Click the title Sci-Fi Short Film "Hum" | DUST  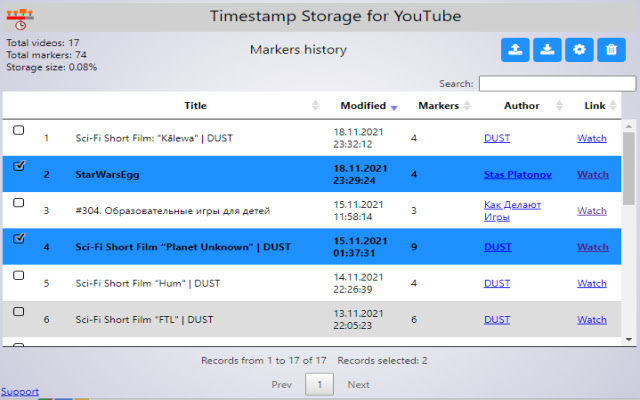click(148, 283)
